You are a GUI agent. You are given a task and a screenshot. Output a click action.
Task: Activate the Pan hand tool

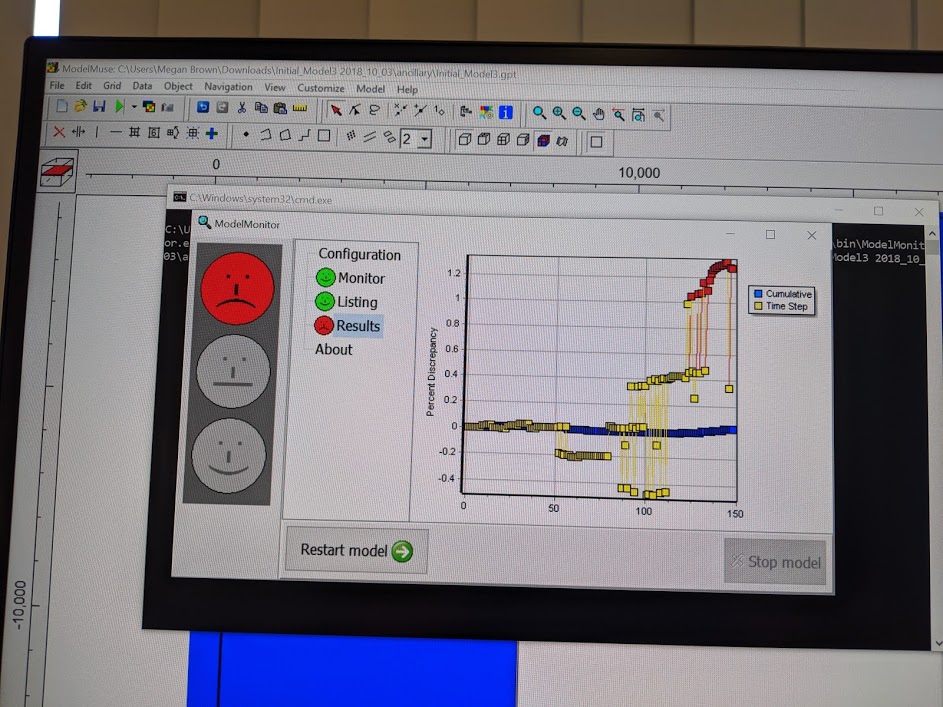[x=599, y=114]
